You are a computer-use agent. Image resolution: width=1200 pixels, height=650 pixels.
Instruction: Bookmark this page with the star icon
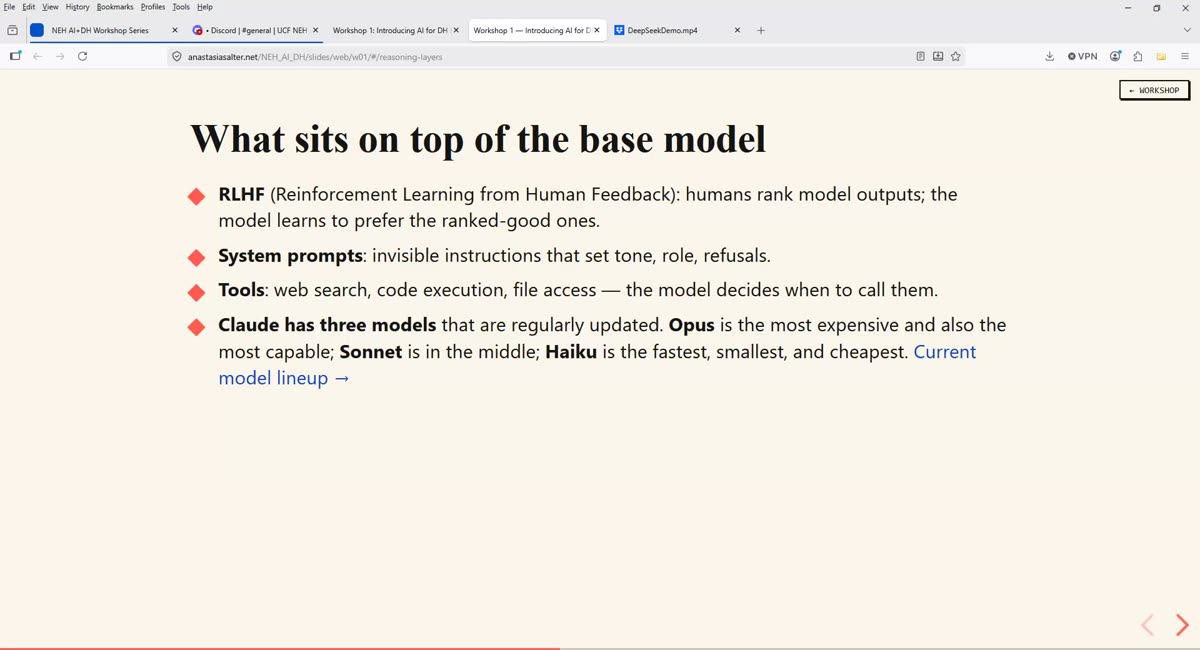tap(956, 57)
